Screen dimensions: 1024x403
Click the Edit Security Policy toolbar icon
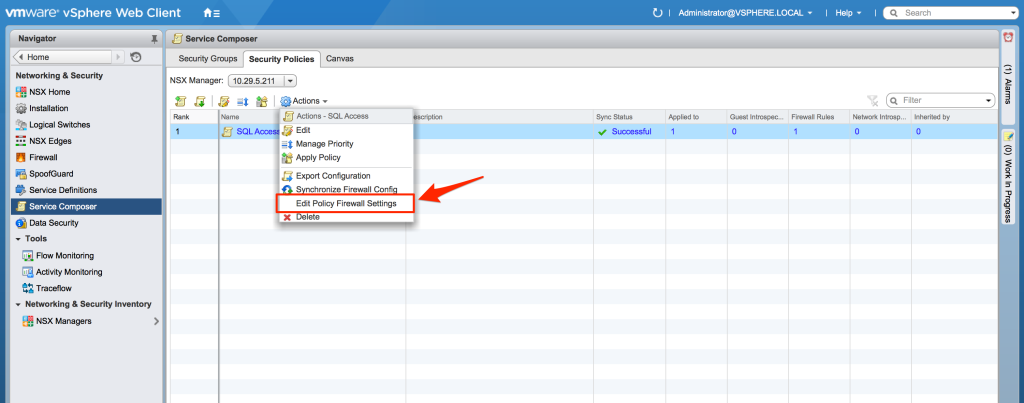tap(224, 101)
